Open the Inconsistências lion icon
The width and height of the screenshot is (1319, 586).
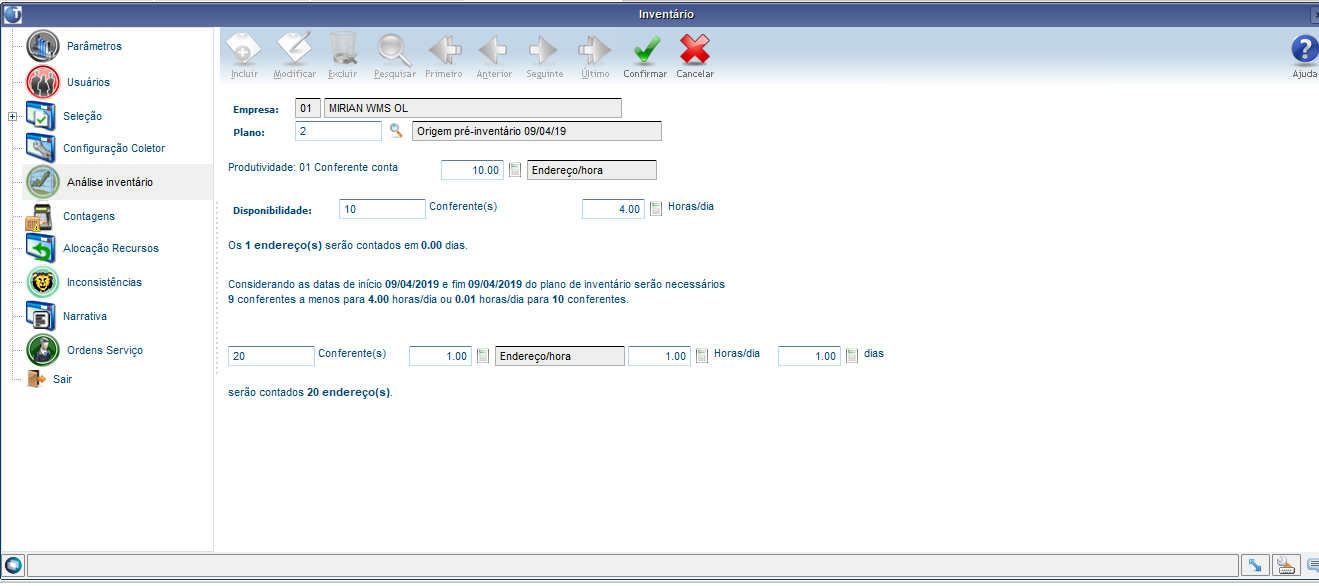coord(43,282)
